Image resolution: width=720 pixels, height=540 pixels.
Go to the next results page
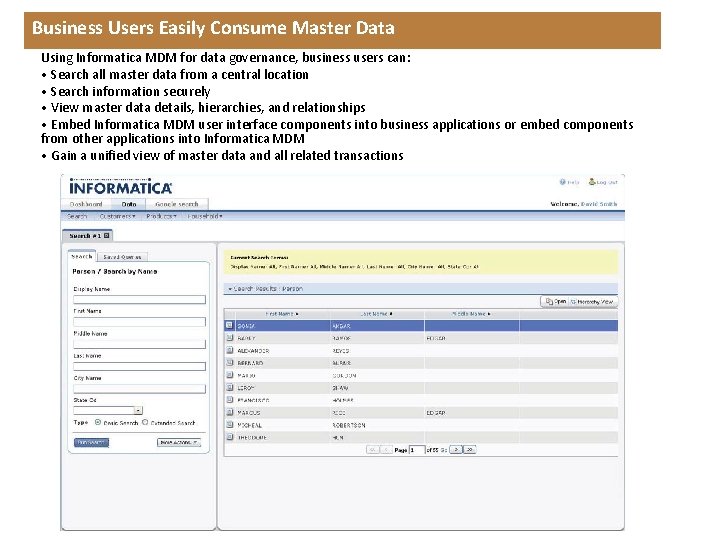coord(456,450)
